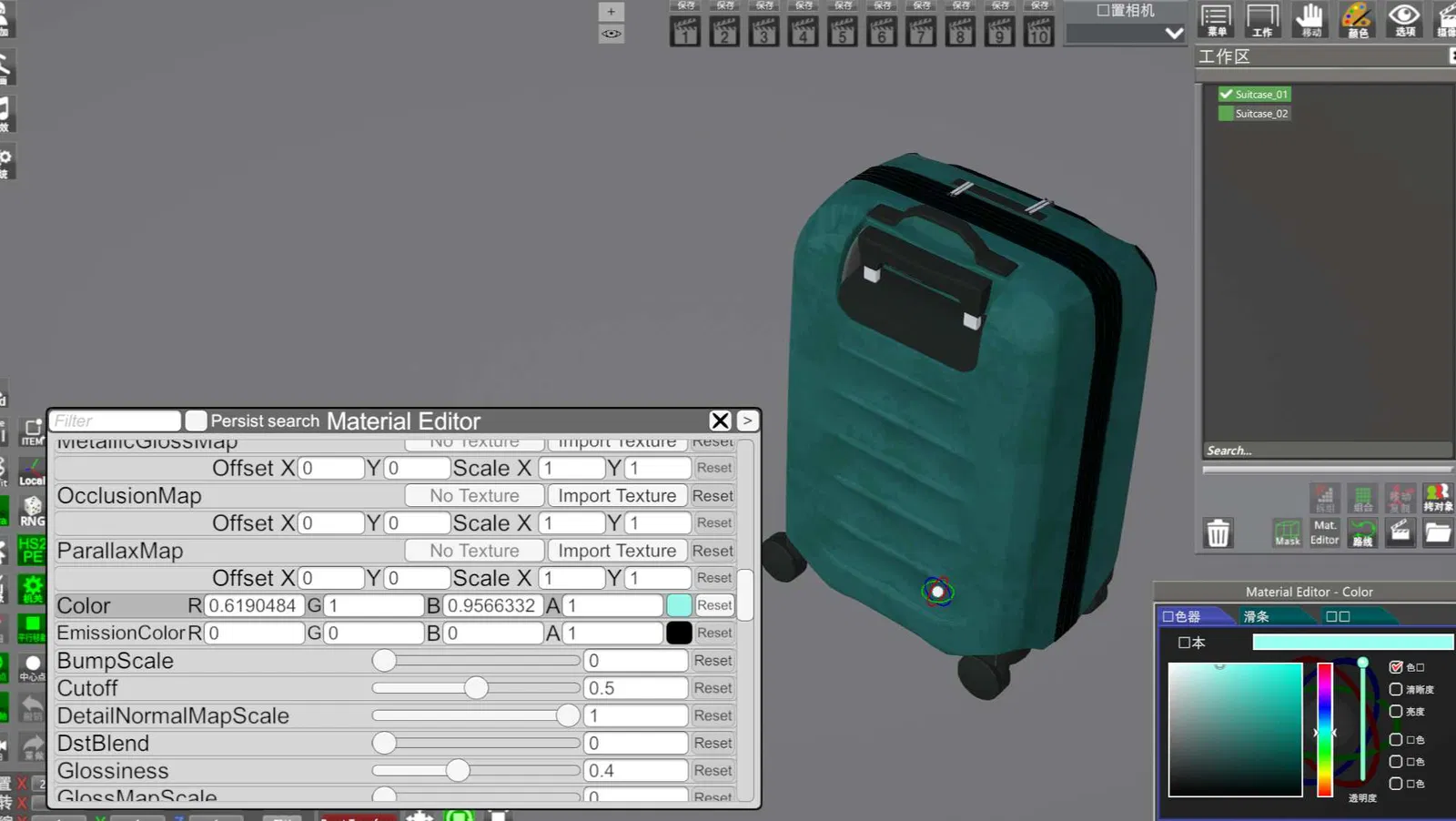The image size is (1456, 821).
Task: Click the black EmissionColor swatch
Action: pos(679,633)
